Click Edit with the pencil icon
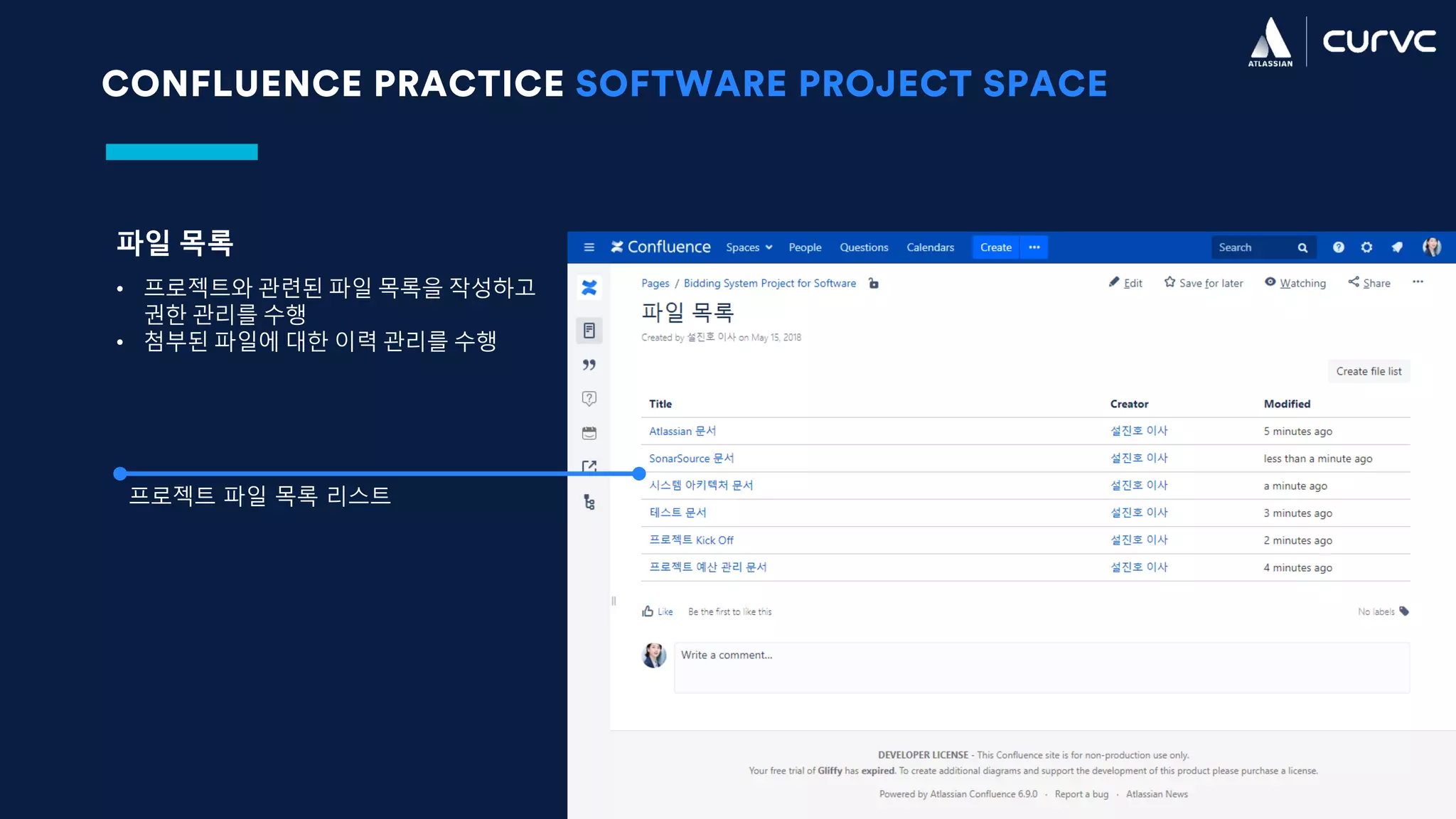This screenshot has width=1456, height=819. [1125, 283]
